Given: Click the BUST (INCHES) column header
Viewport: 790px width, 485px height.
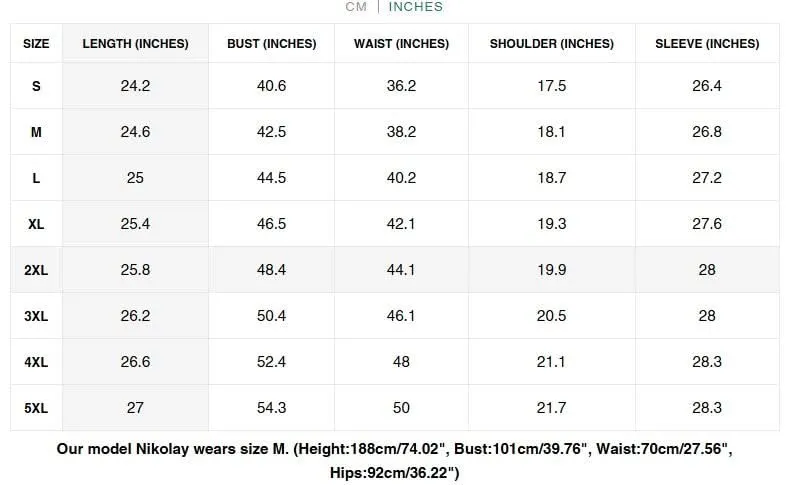Looking at the screenshot, I should 272,44.
